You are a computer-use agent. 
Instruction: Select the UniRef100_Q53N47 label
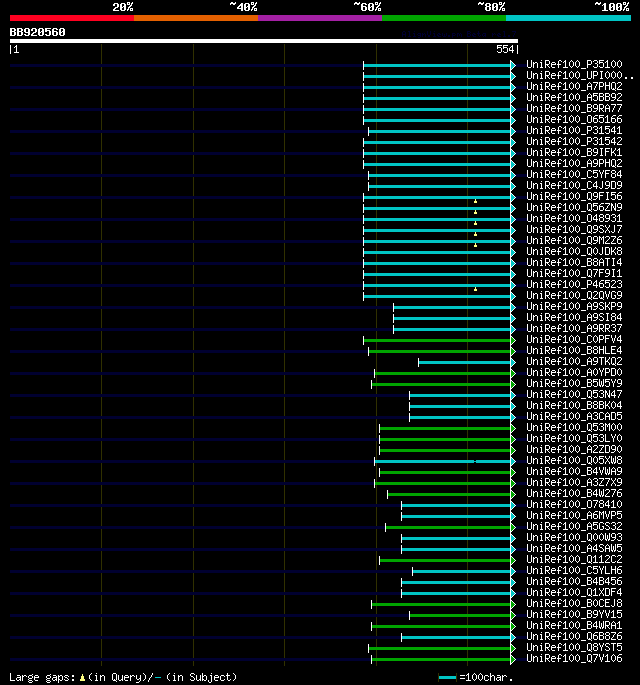(574, 394)
